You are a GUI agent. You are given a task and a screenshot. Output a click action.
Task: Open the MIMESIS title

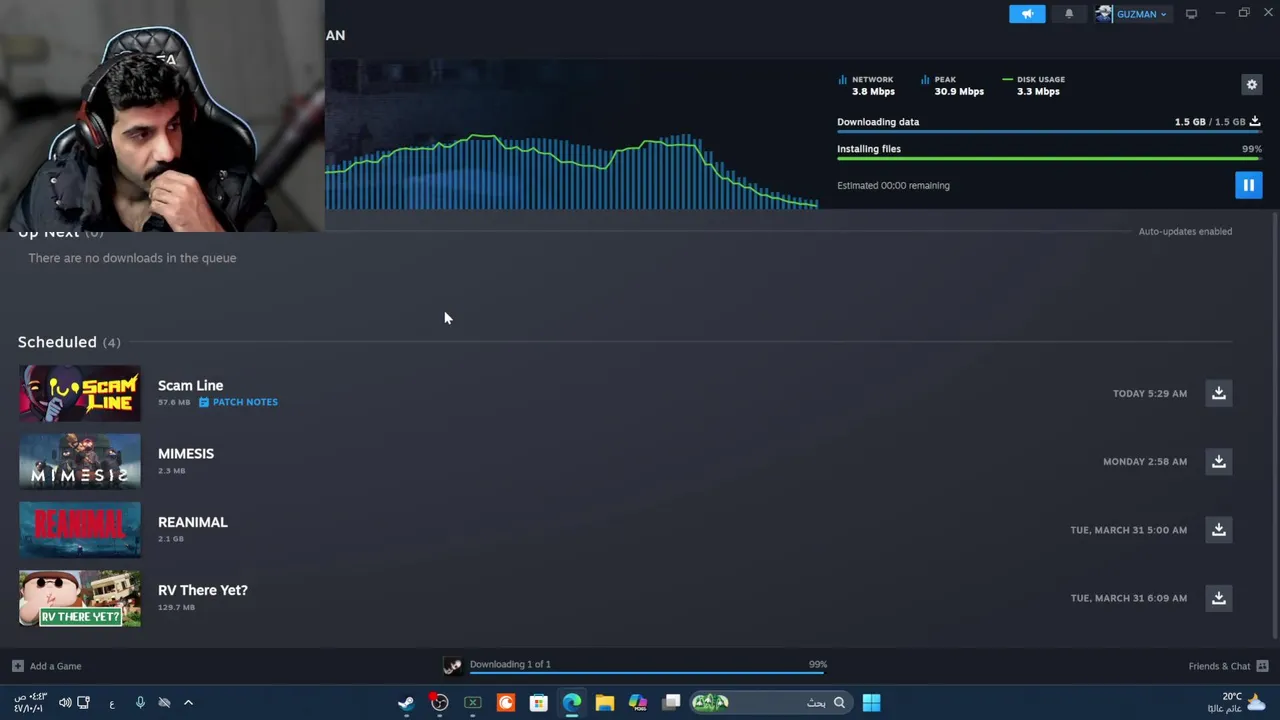pos(186,453)
